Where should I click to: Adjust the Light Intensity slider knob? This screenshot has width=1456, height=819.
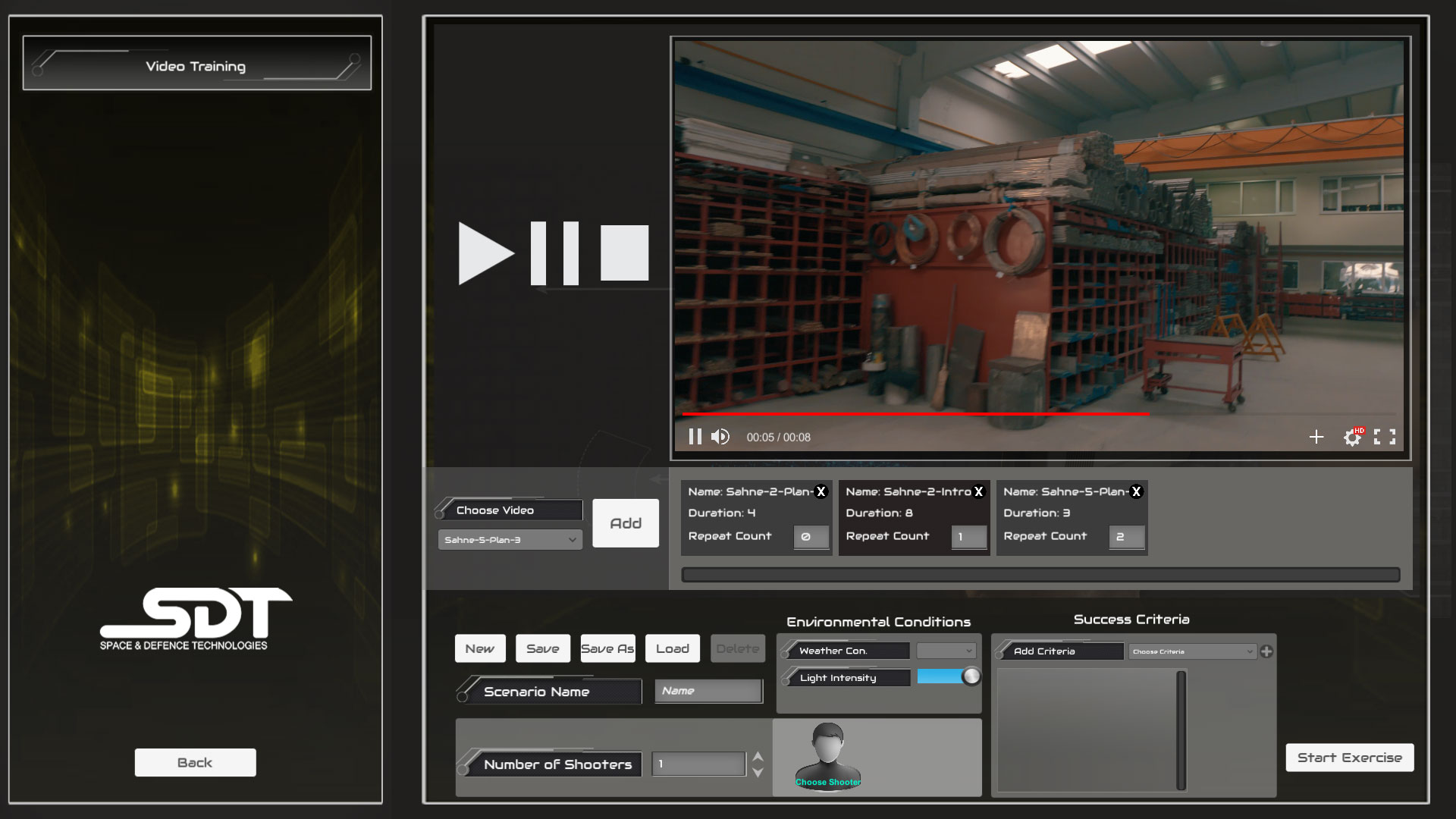tap(971, 676)
